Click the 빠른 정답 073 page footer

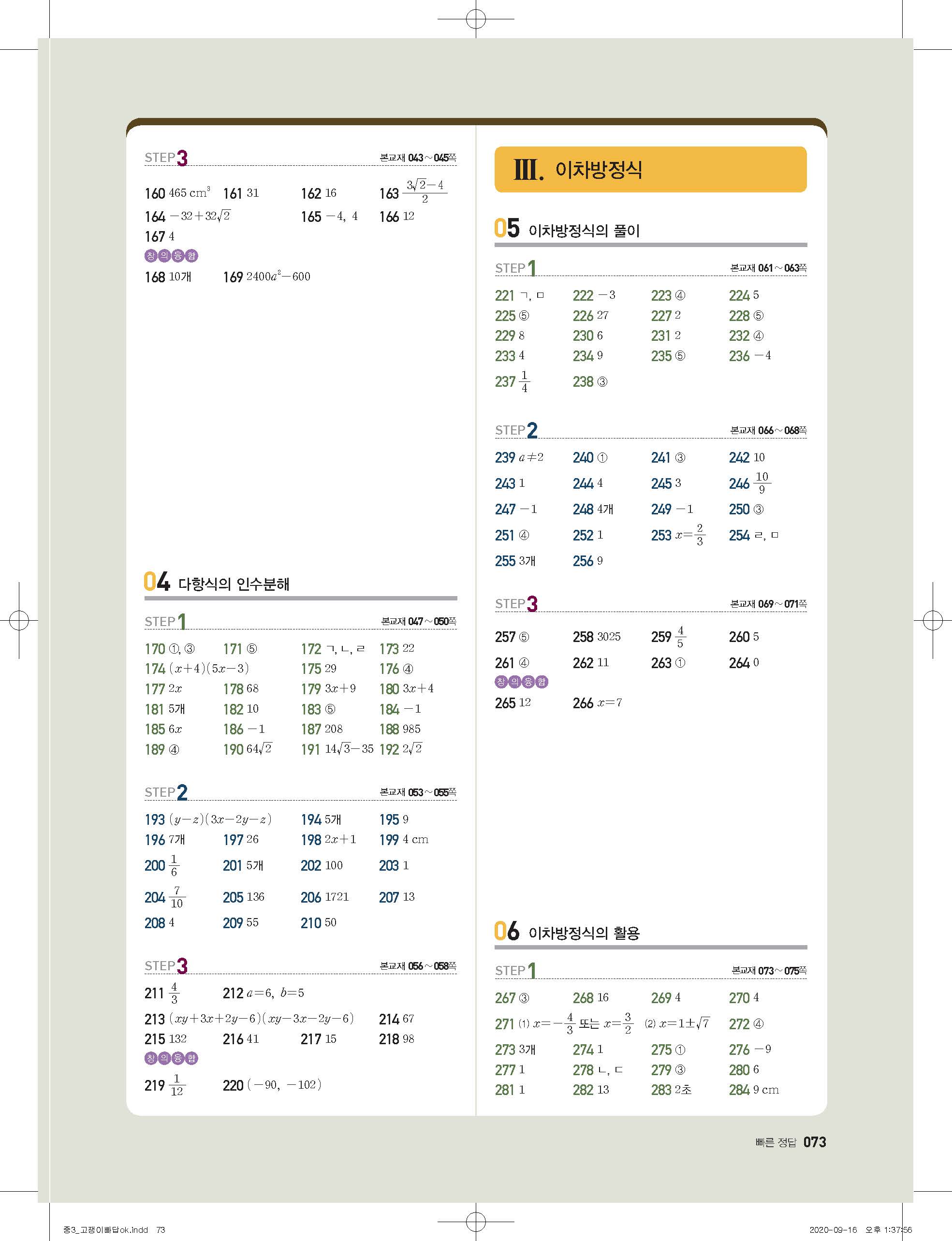(x=791, y=1142)
